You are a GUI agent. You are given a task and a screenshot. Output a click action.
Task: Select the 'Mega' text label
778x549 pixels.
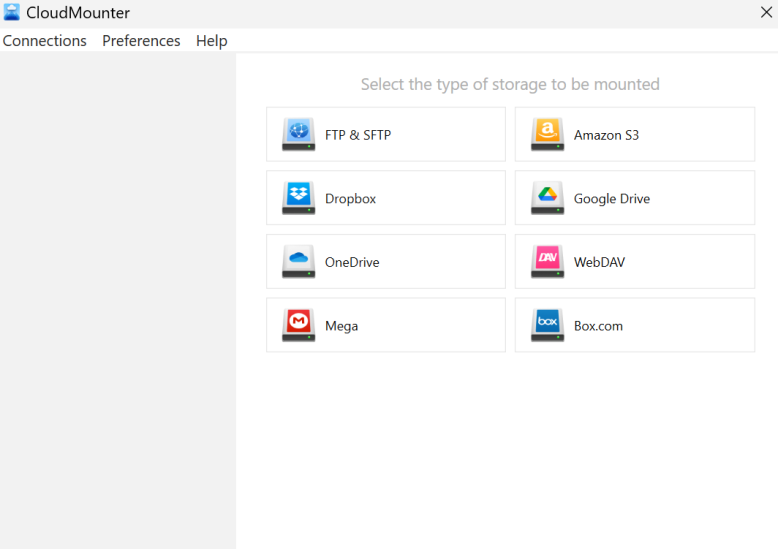tap(341, 327)
